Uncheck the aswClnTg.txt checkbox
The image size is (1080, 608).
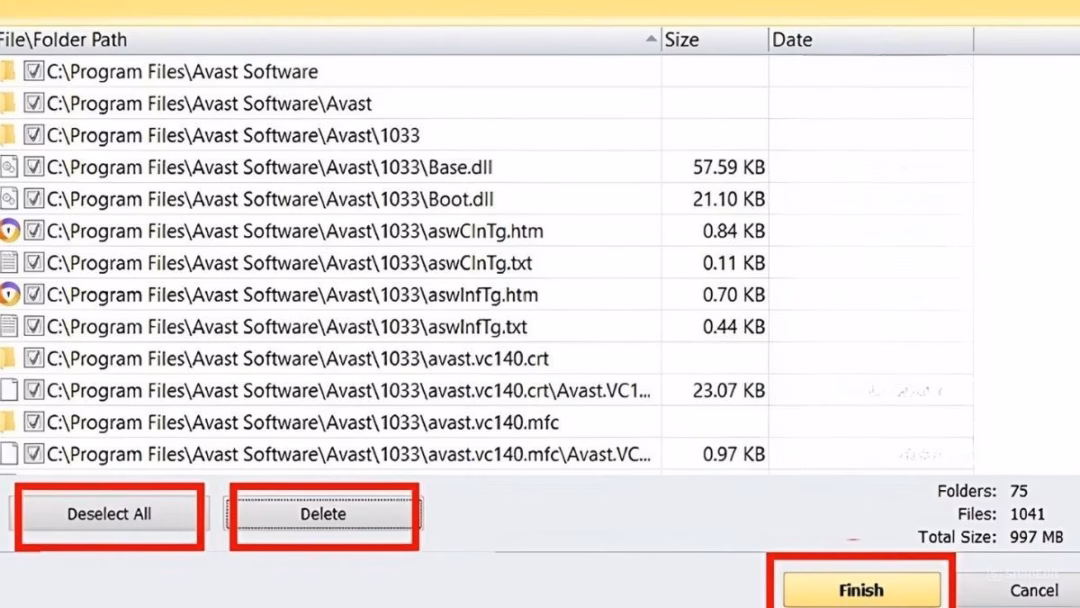33,262
